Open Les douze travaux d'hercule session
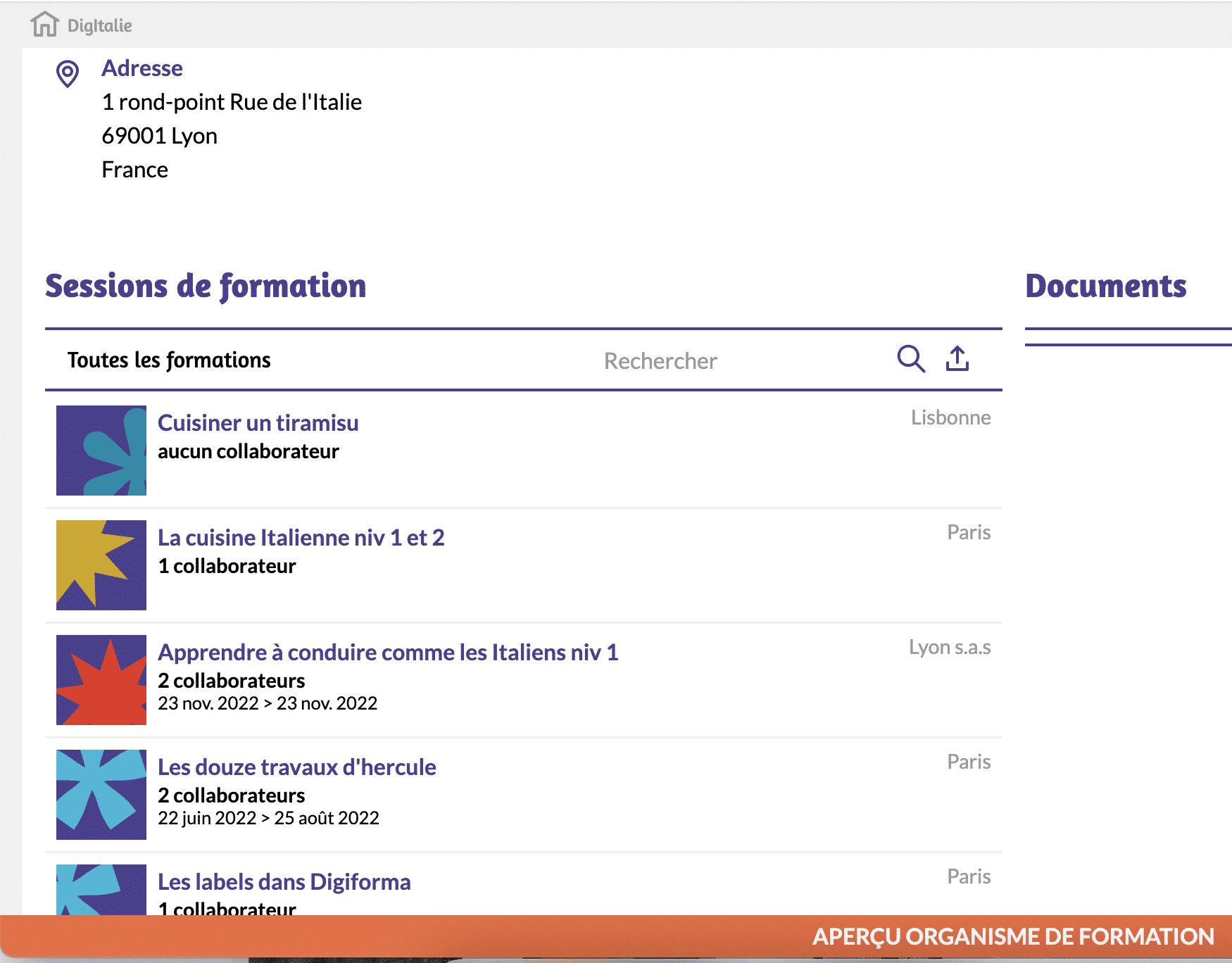 click(x=297, y=767)
